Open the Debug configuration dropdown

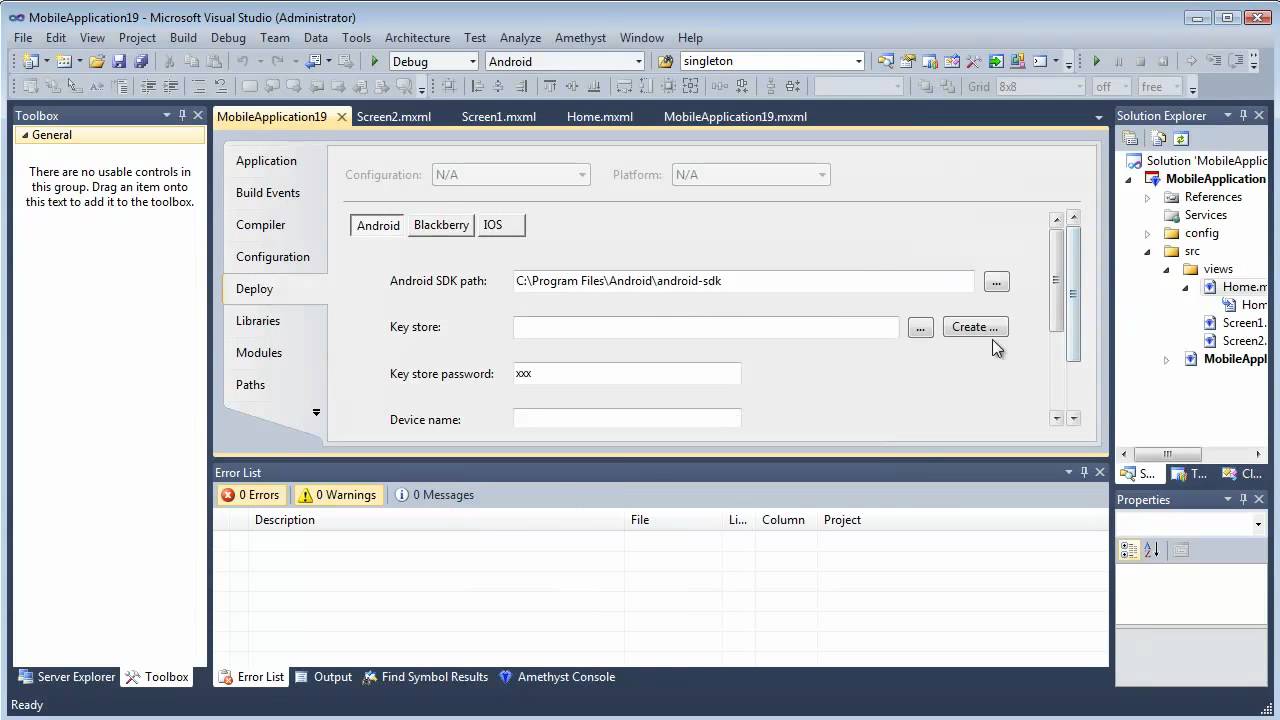[x=473, y=61]
